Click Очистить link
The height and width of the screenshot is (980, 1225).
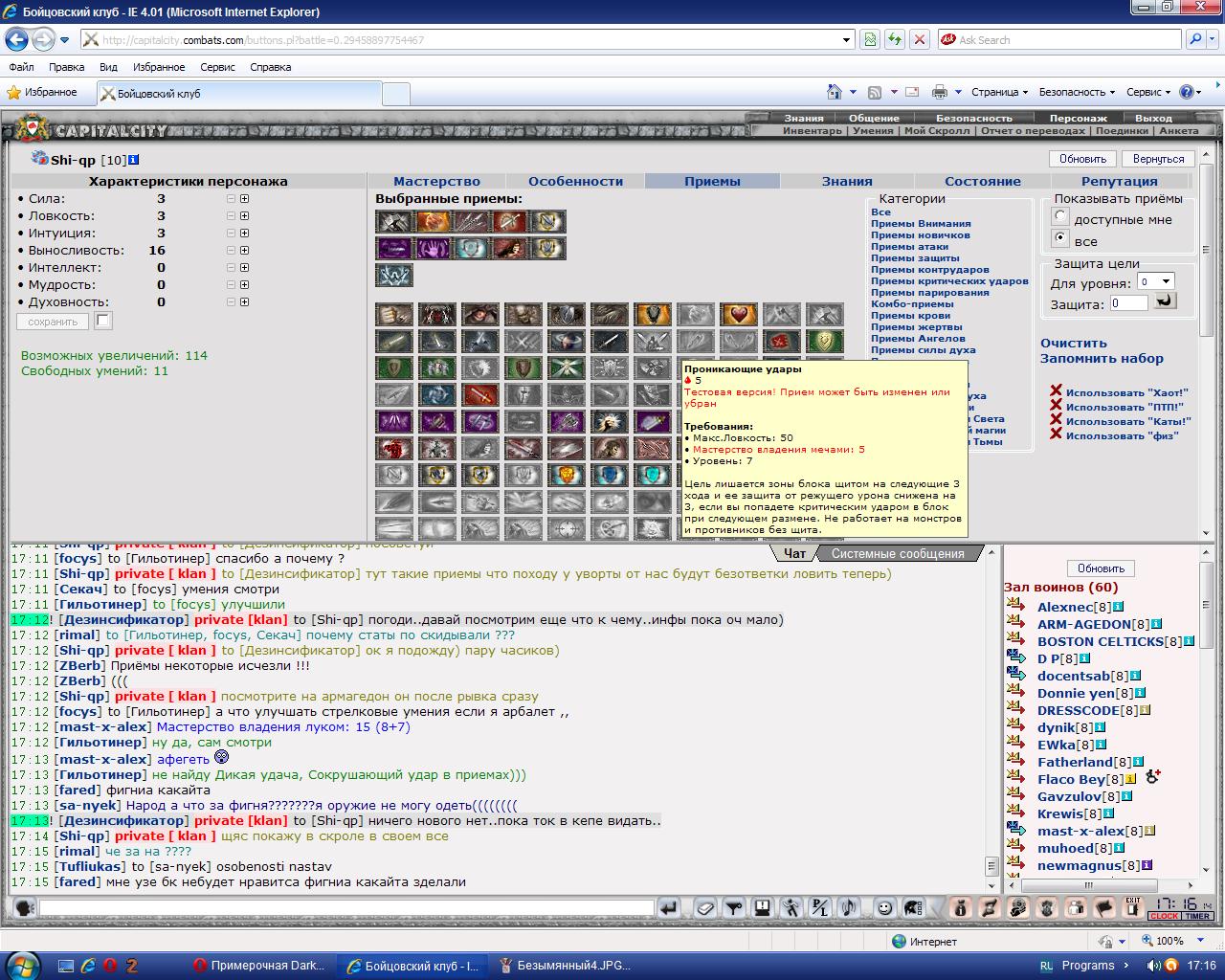(1073, 343)
